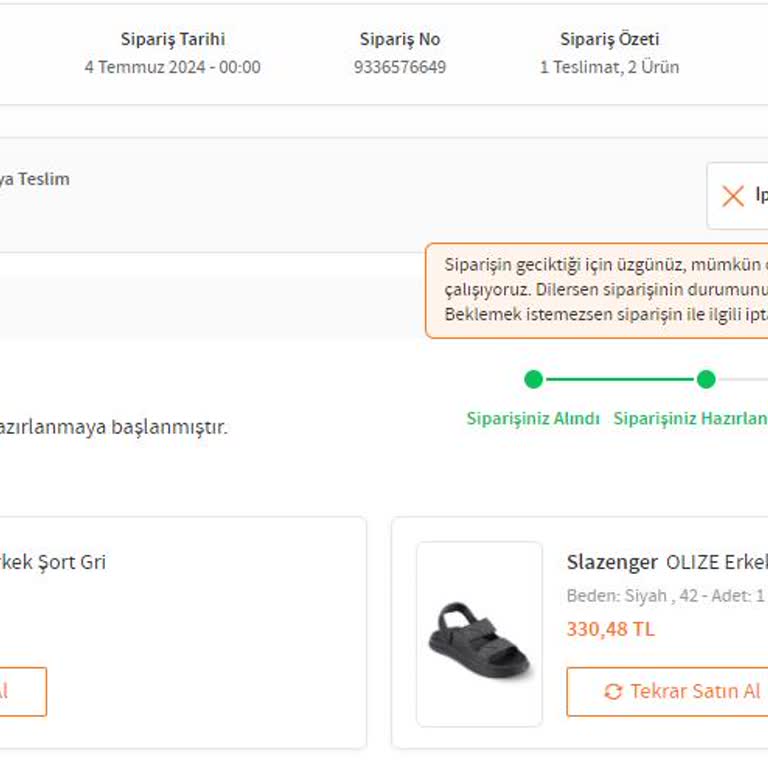Click the Sipariş No heading
Viewport: 768px width, 768px height.
400,39
